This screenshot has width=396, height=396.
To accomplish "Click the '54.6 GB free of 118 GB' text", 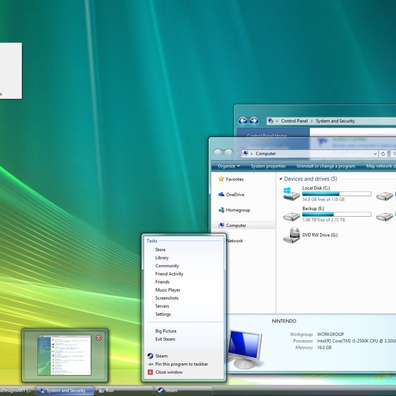I will tap(323, 199).
